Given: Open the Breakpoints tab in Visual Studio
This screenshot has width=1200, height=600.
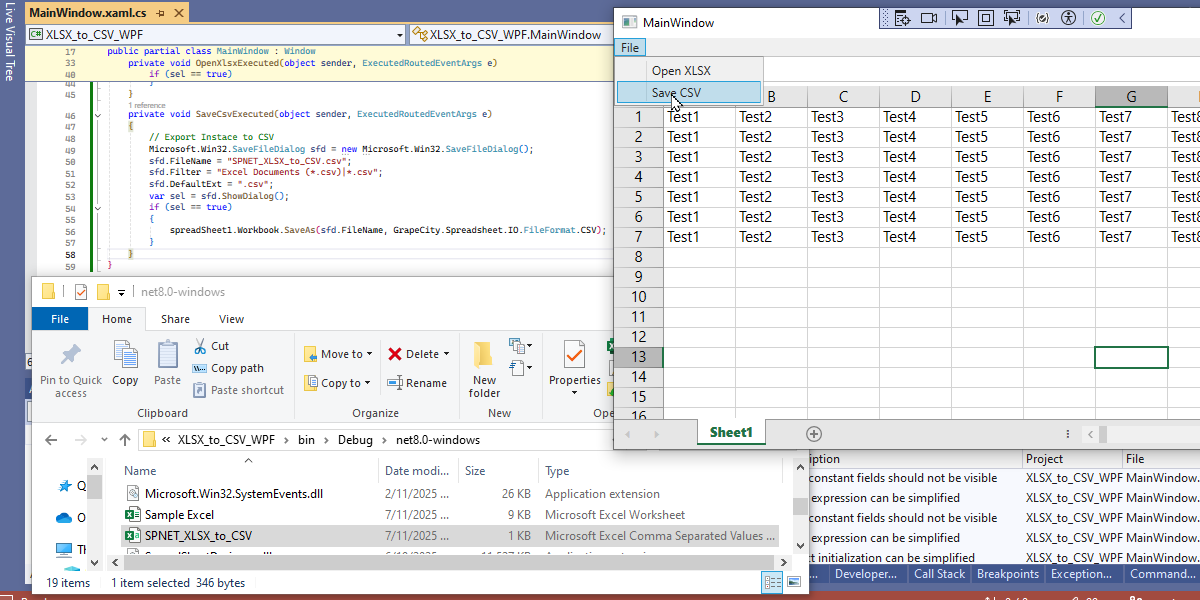Looking at the screenshot, I should click(x=1007, y=574).
